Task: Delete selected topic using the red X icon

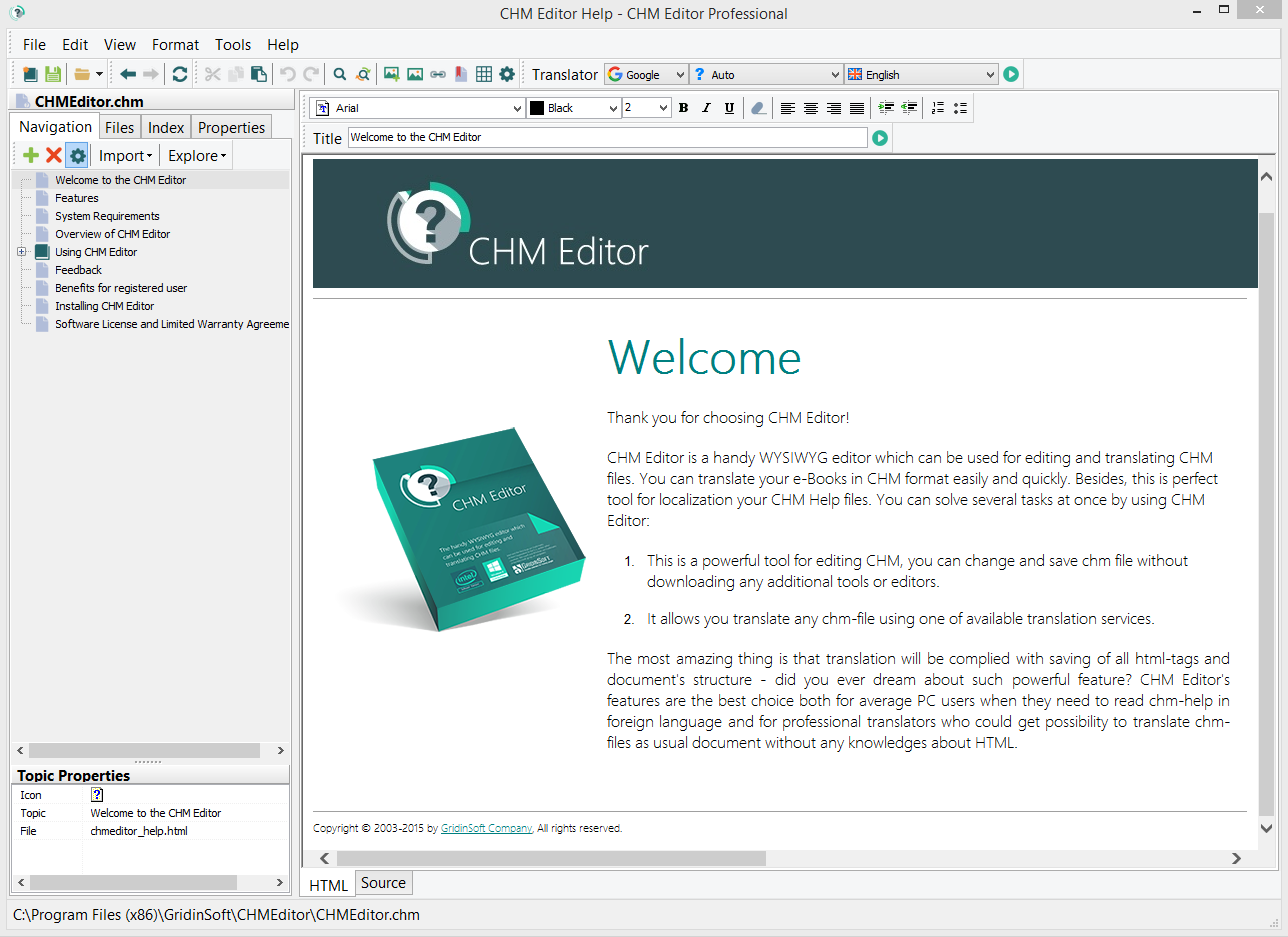Action: (54, 155)
